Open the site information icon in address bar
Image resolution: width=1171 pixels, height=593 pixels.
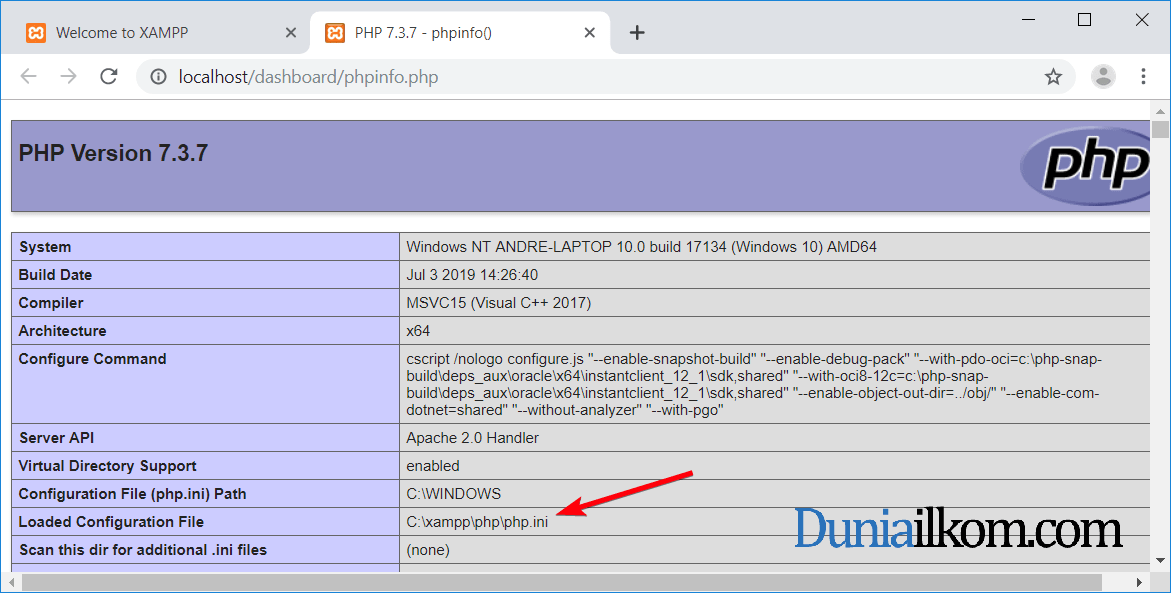[x=160, y=76]
